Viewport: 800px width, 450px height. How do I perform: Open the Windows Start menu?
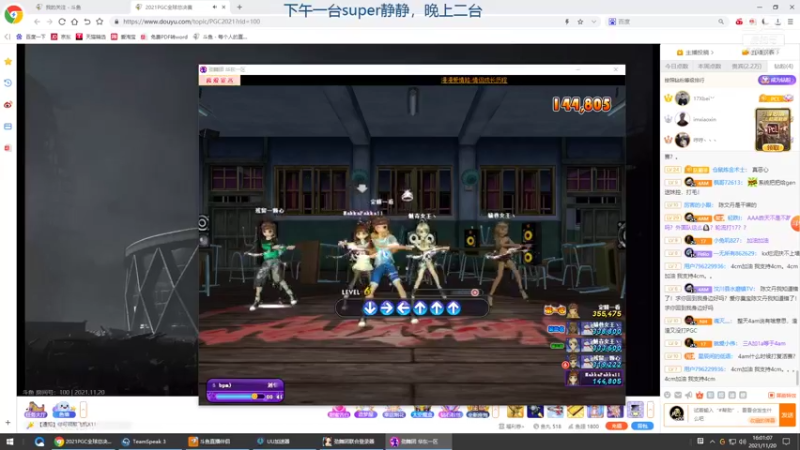pos(10,441)
